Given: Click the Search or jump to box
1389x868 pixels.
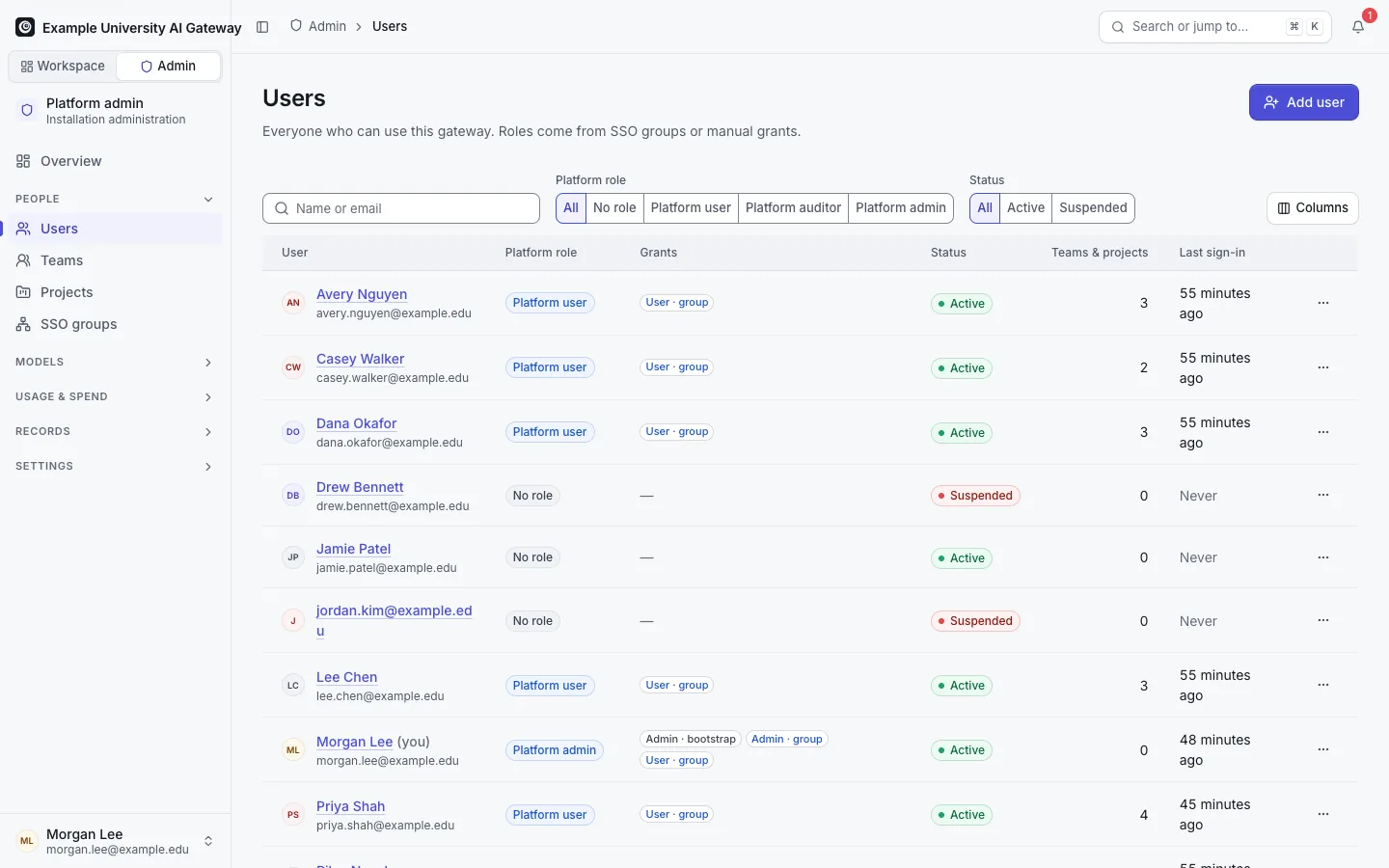Looking at the screenshot, I should [x=1215, y=27].
